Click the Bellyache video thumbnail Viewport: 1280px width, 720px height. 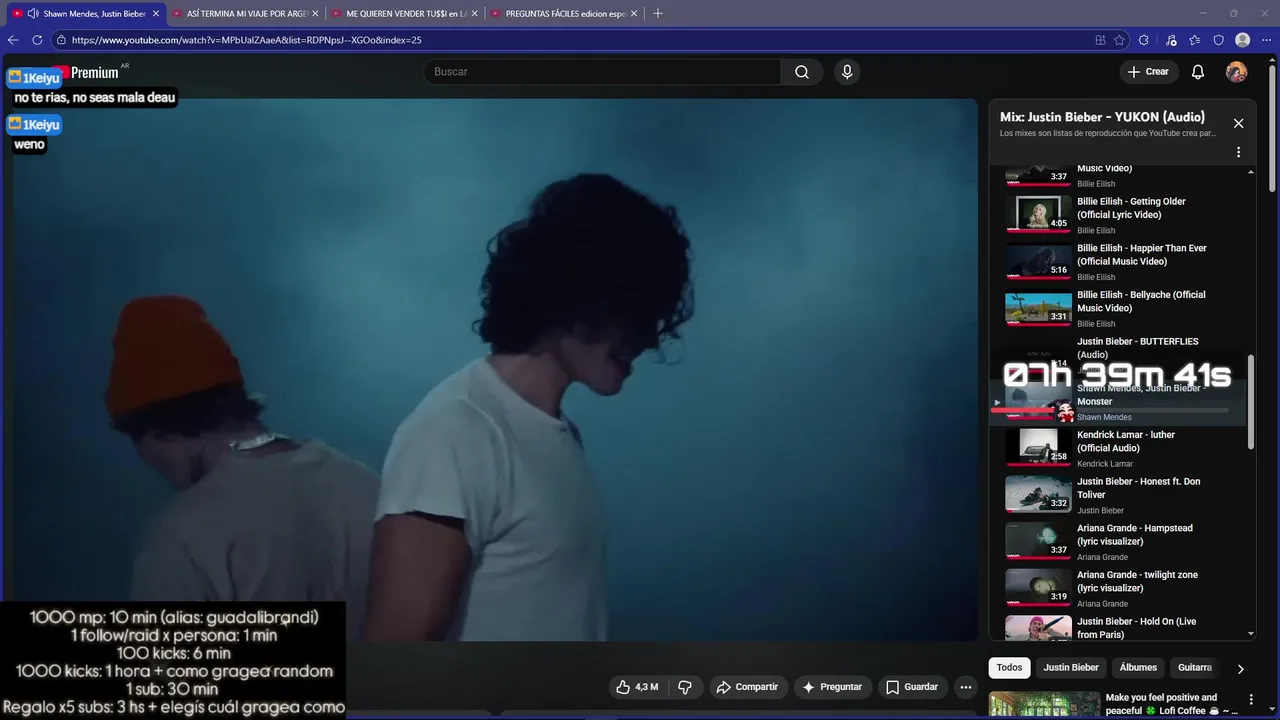[1038, 308]
